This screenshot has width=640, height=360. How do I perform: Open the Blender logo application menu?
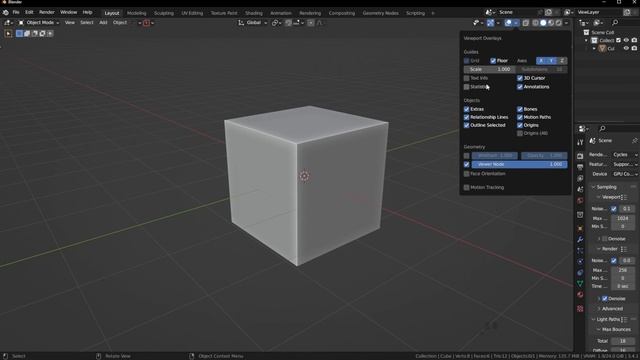6,13
